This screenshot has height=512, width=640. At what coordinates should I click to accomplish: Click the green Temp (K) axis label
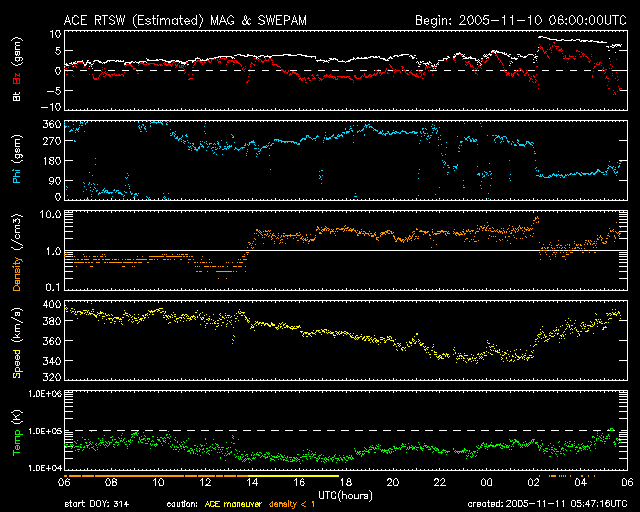[17, 432]
